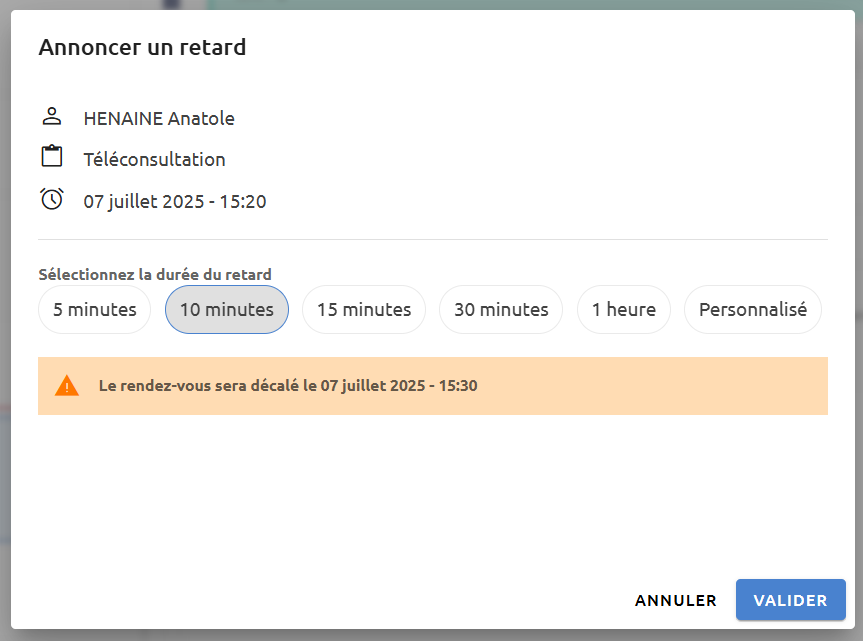Screen dimensions: 863x641
Task: Select the 5 minutes delay option
Action: point(95,309)
